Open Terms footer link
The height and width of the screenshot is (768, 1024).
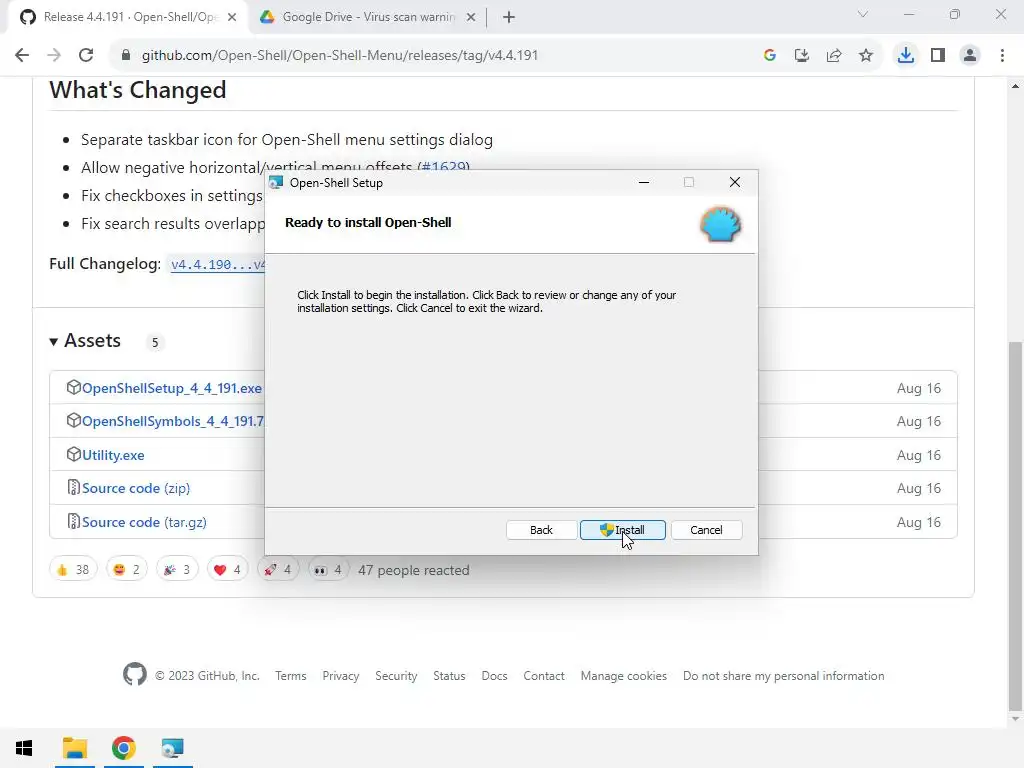(291, 676)
